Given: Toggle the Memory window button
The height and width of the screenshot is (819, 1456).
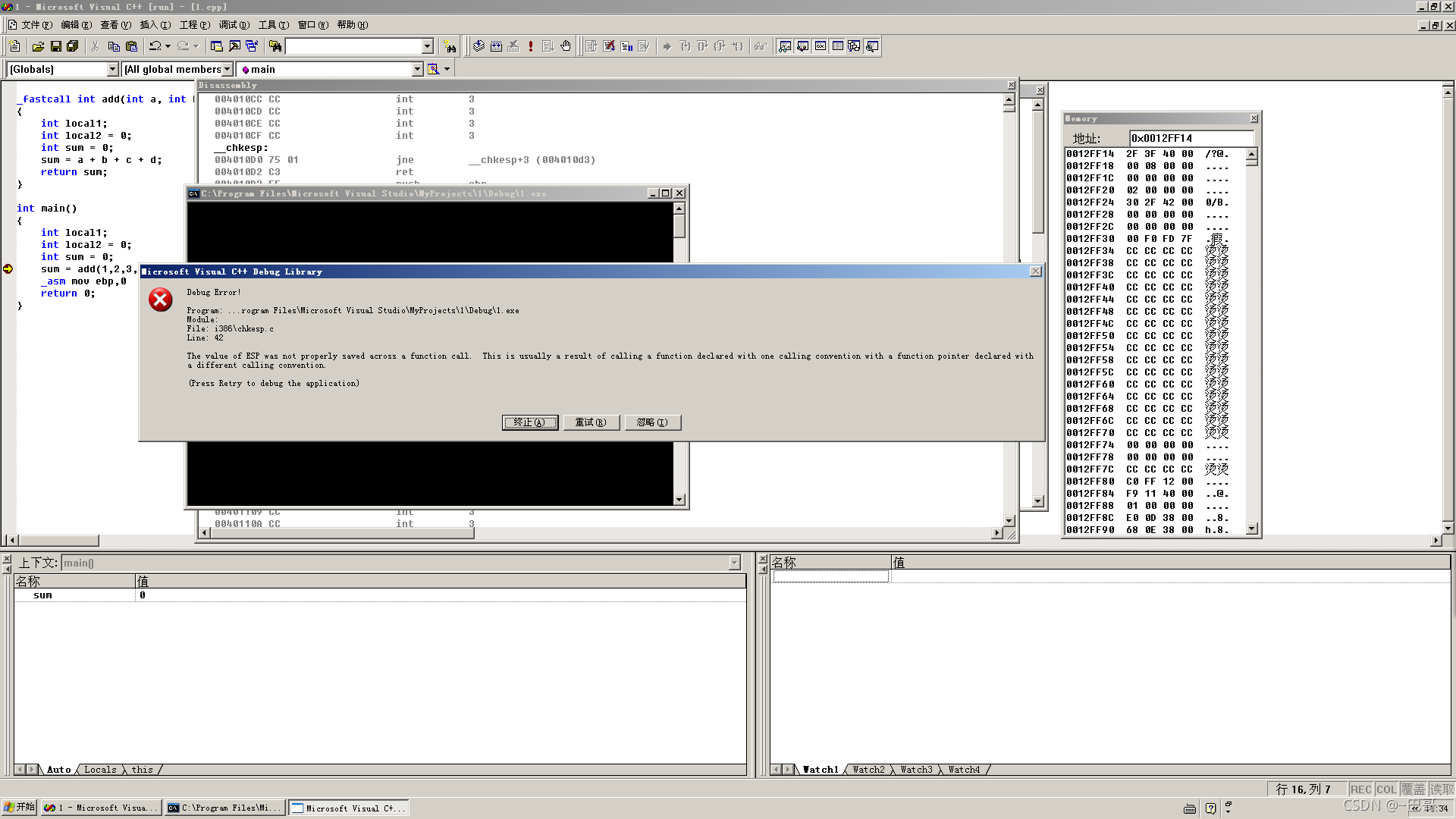Looking at the screenshot, I should pos(837,47).
